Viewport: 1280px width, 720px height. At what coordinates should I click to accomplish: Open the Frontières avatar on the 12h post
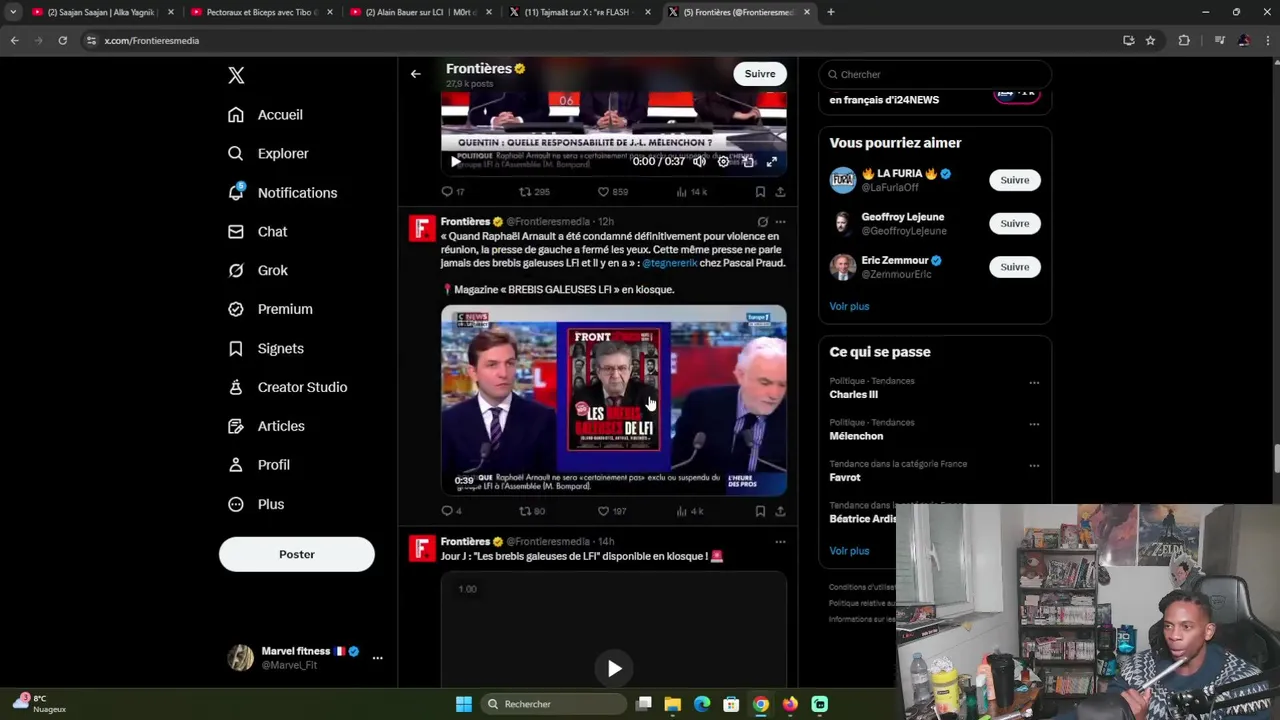click(422, 230)
